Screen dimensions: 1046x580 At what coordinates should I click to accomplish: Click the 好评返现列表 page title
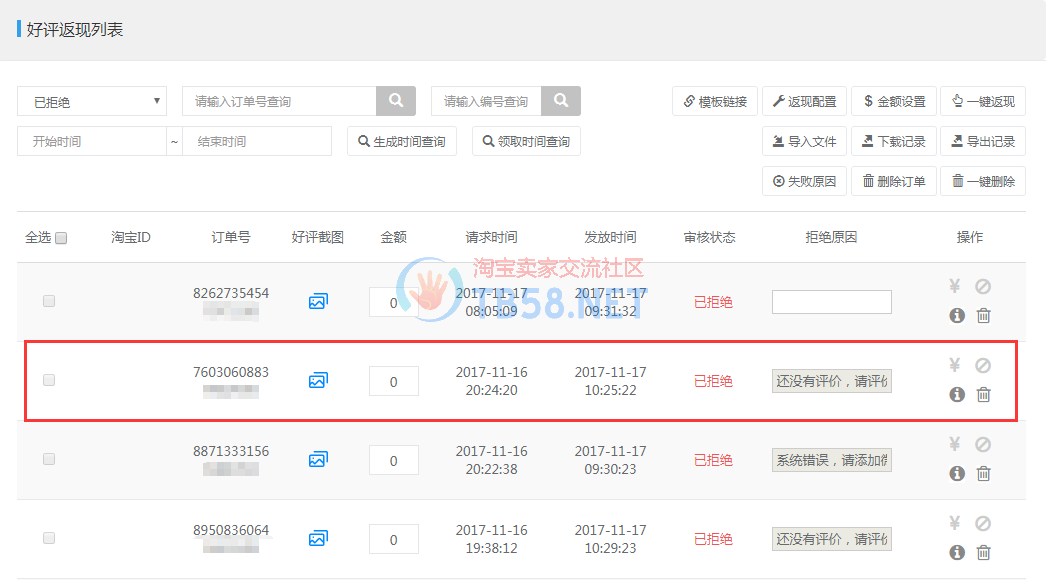point(75,29)
